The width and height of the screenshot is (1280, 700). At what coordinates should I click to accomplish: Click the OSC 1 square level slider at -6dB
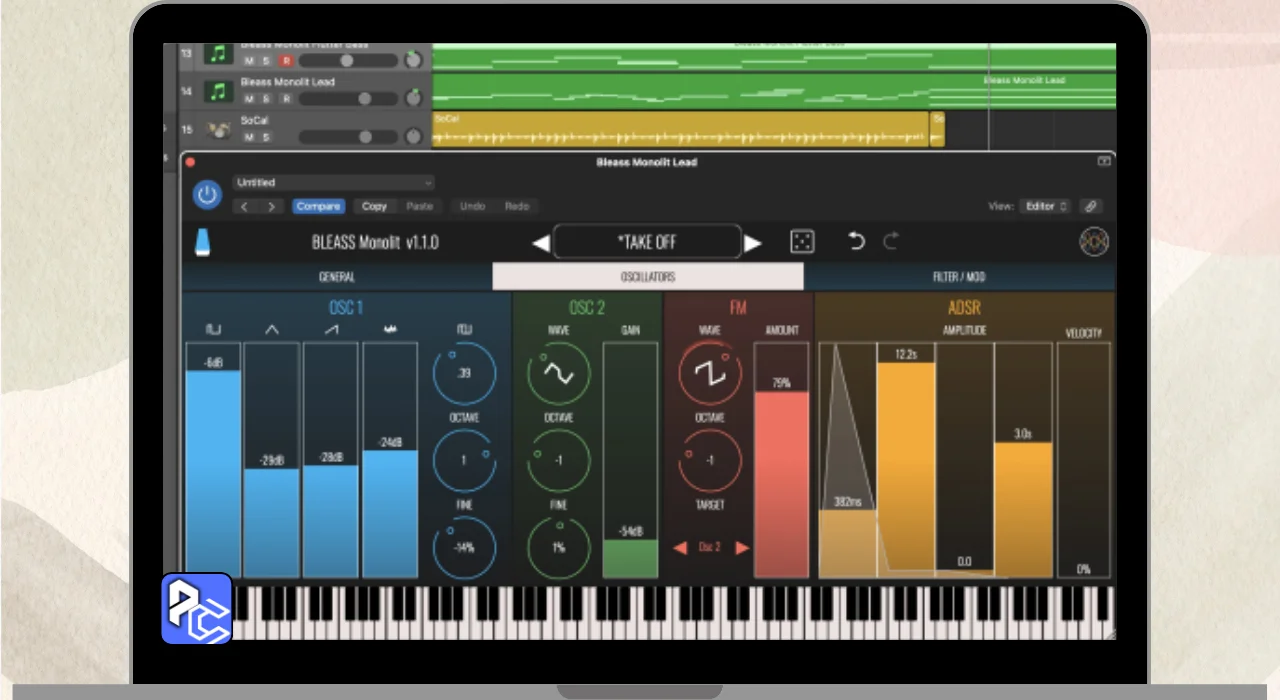click(213, 460)
